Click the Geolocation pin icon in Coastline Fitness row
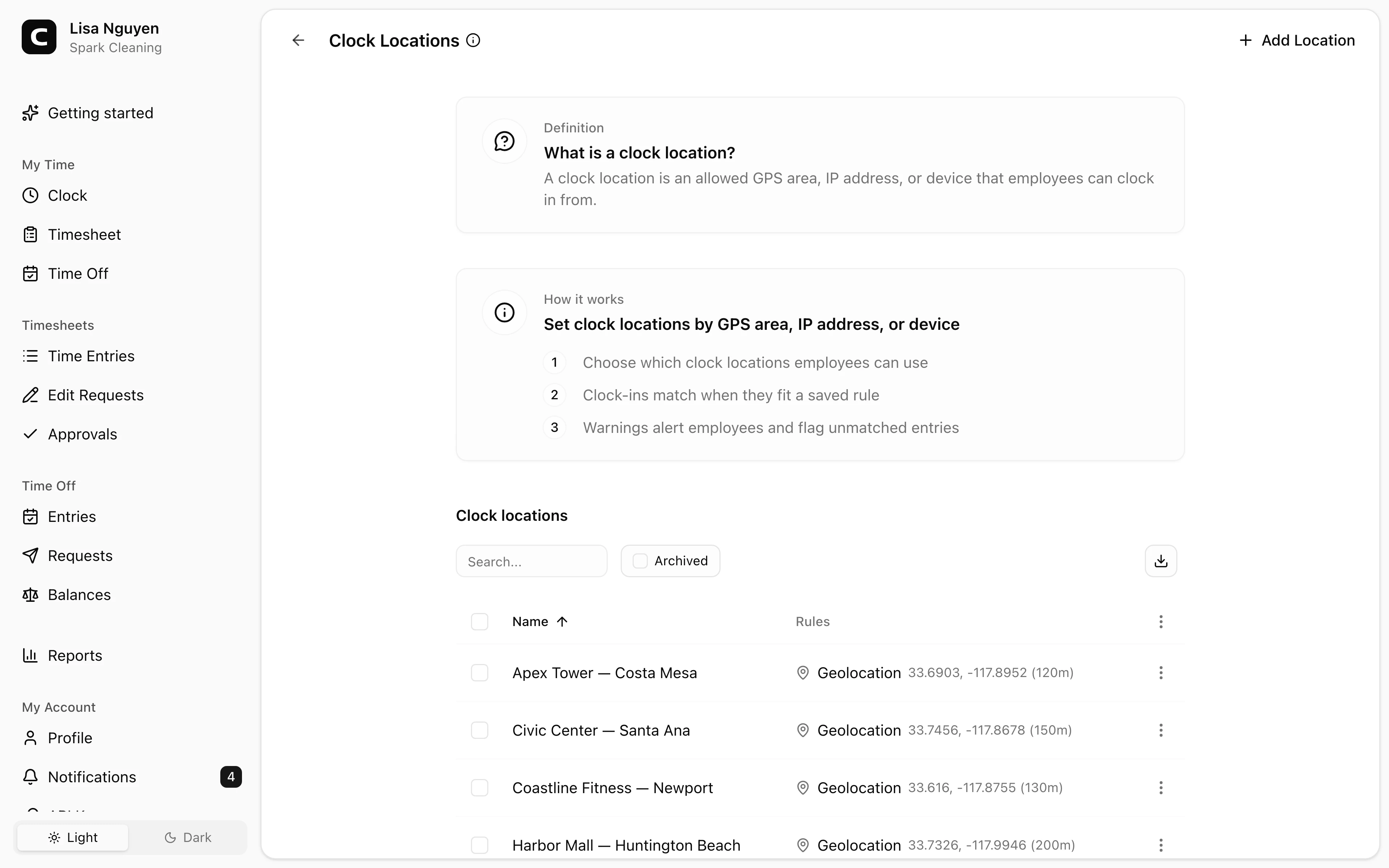Image resolution: width=1389 pixels, height=868 pixels. coord(803,788)
